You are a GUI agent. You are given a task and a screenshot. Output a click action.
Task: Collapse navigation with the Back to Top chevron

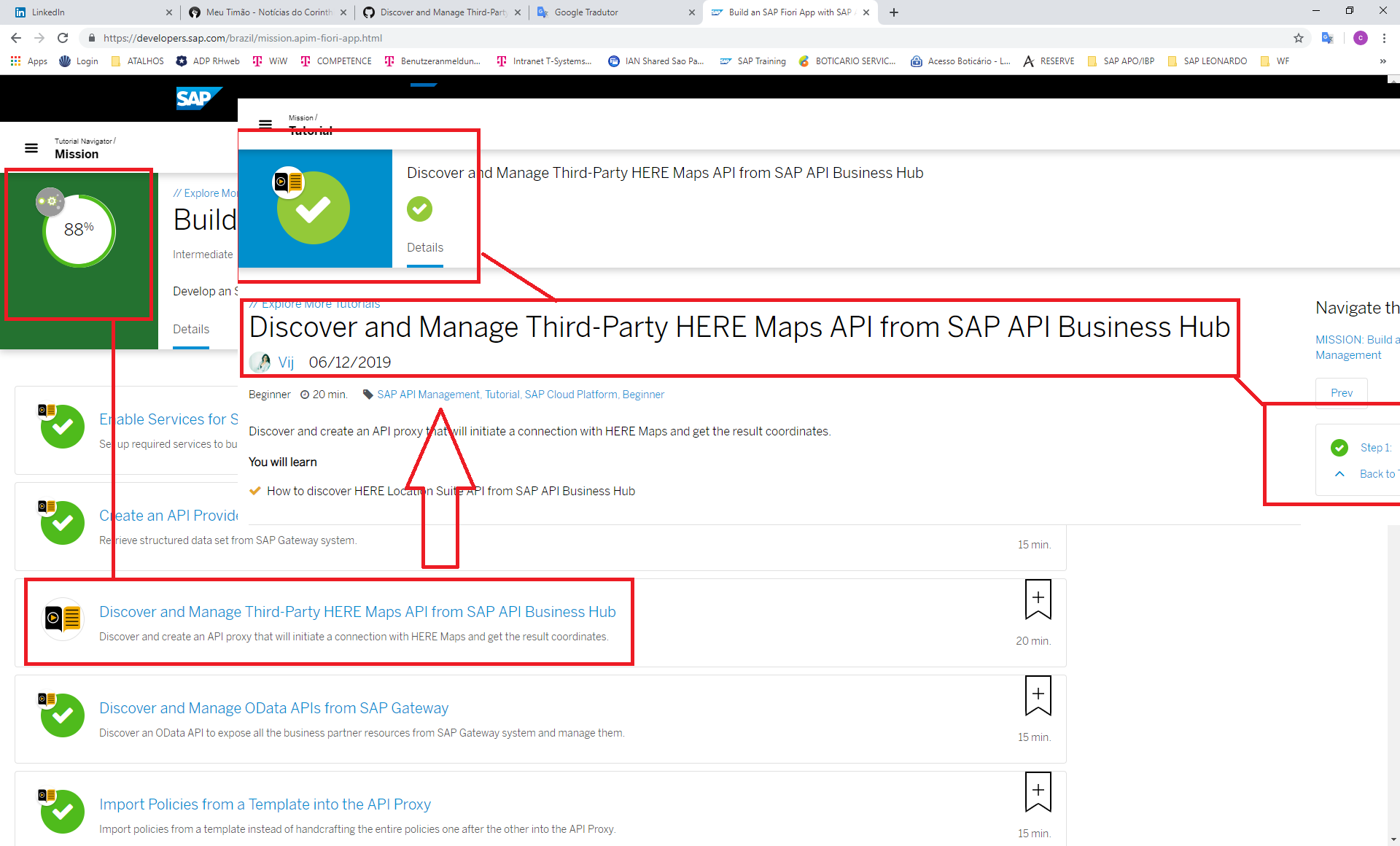tap(1339, 474)
